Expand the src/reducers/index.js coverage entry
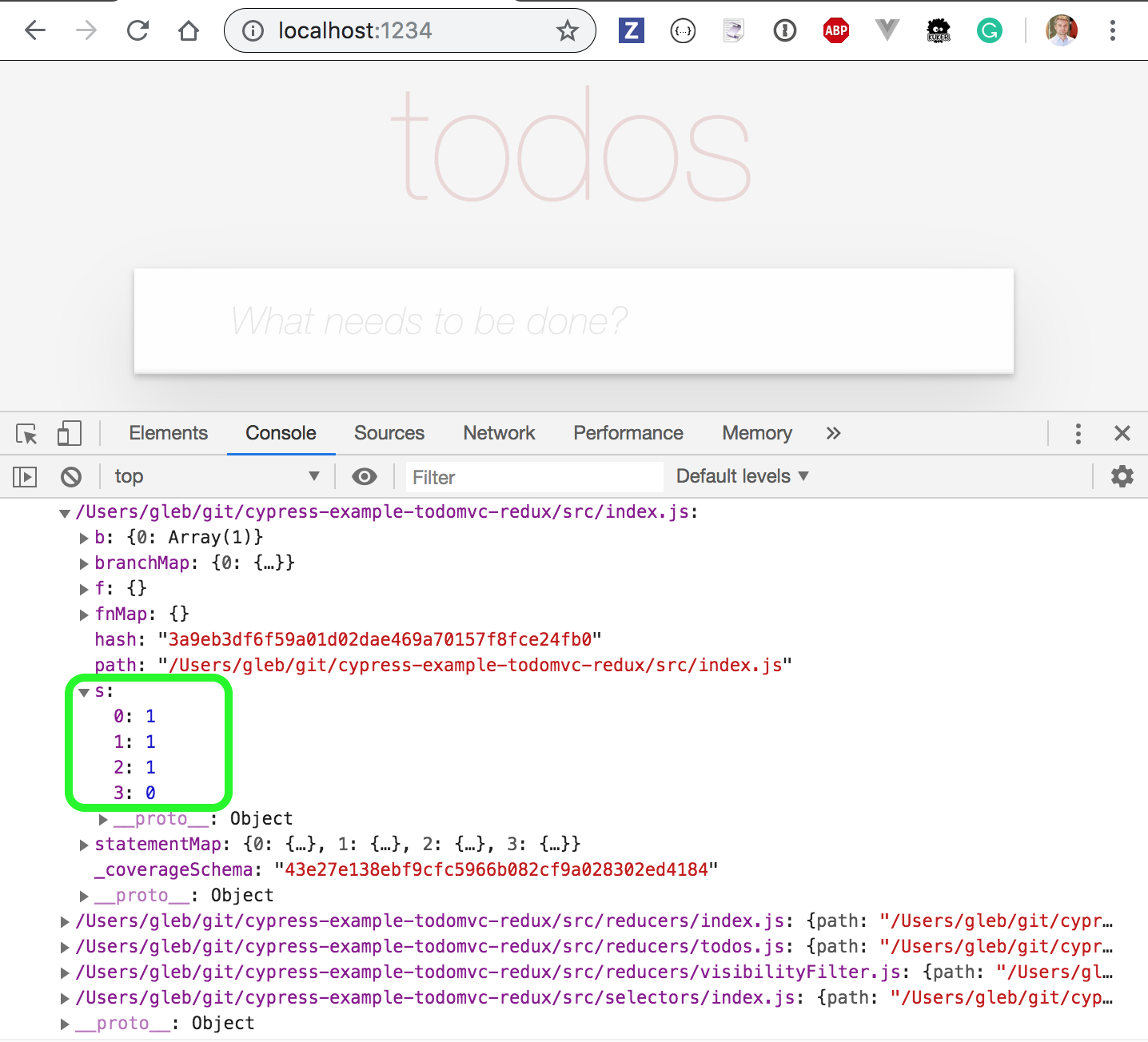1148x1042 pixels. 65,921
